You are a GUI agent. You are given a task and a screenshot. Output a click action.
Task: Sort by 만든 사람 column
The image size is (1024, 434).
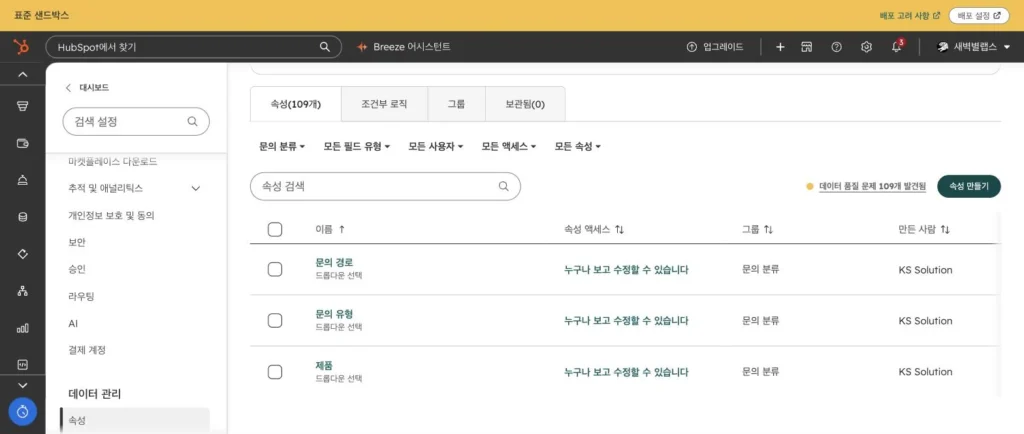924,229
